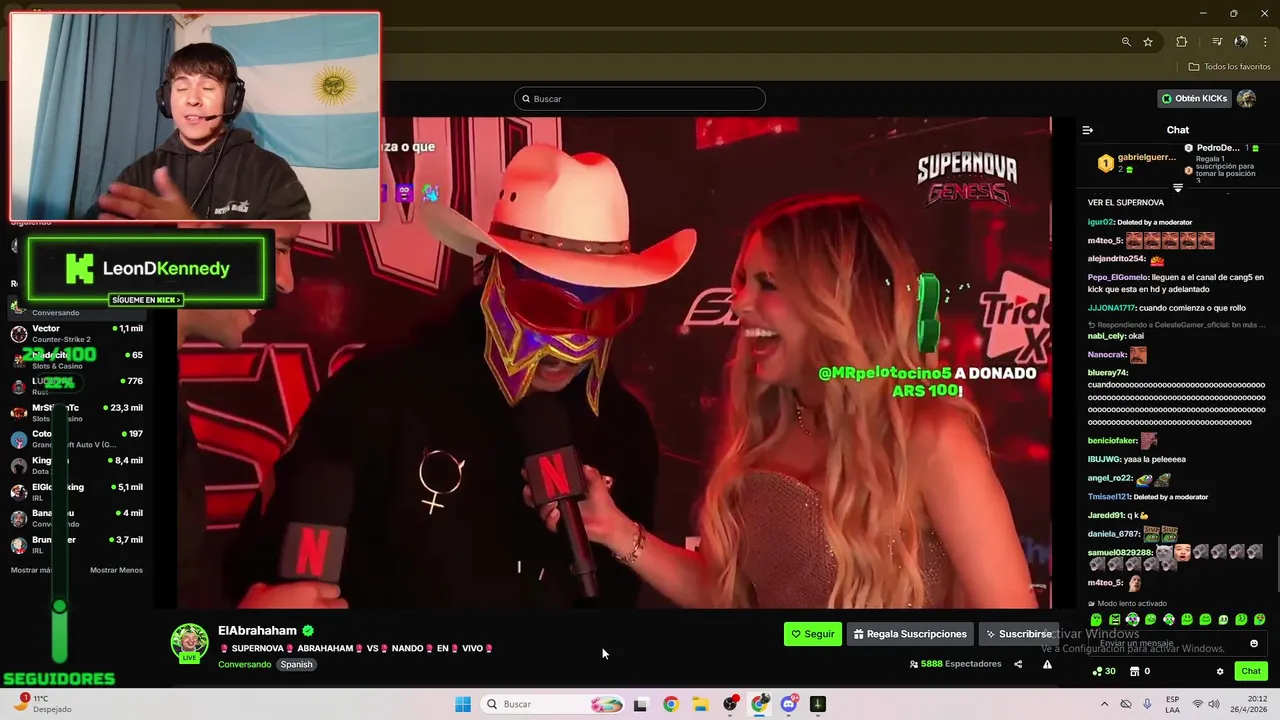Click the Obtén KICKs button
Viewport: 1280px width, 720px height.
(1194, 98)
